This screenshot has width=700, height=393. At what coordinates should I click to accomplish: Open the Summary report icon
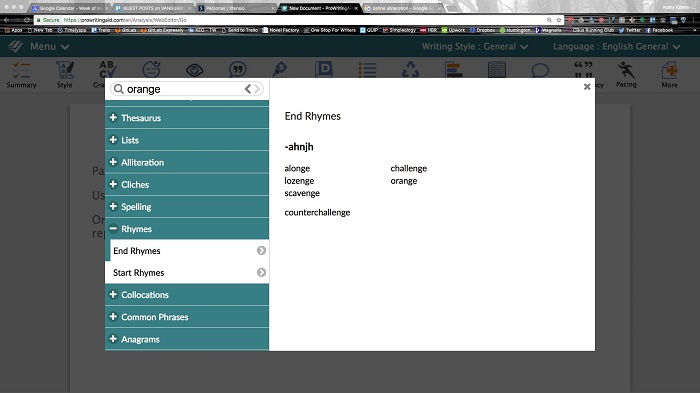pos(21,75)
